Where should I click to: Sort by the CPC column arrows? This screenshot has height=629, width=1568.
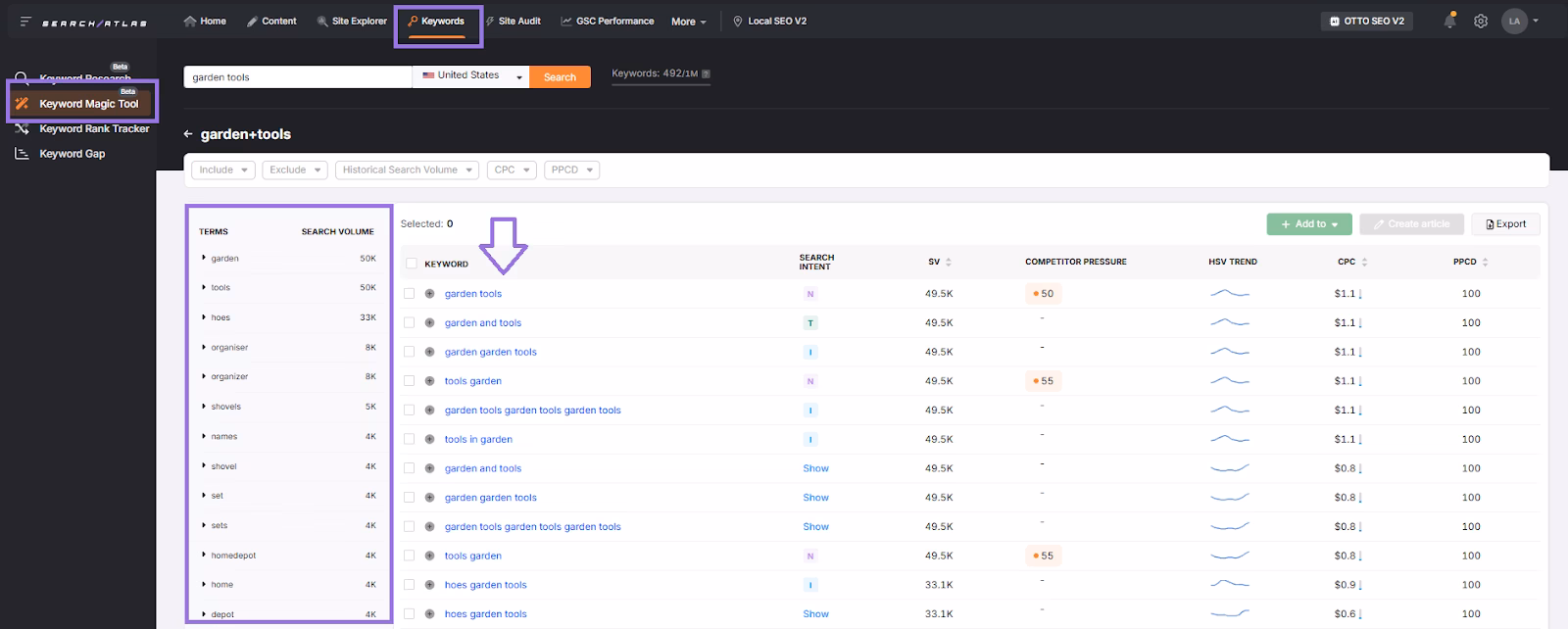pyautogui.click(x=1364, y=263)
